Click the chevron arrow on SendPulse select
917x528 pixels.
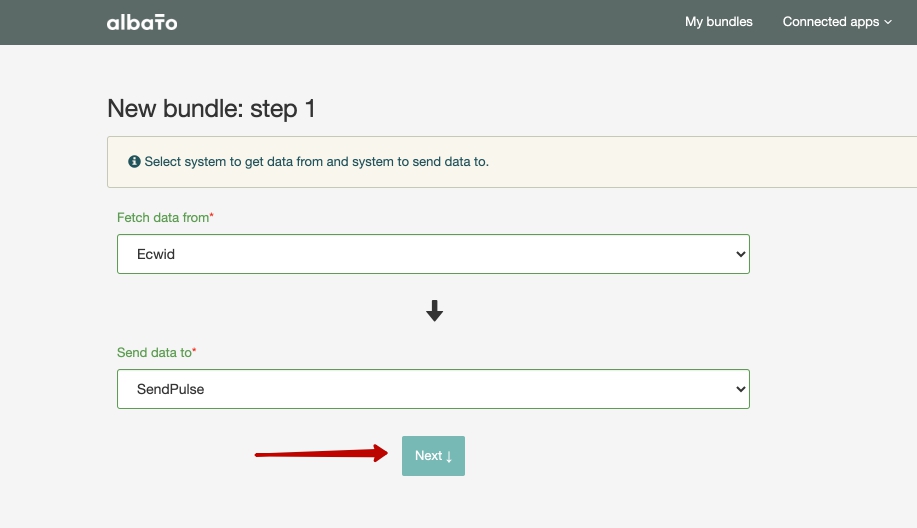tap(740, 389)
